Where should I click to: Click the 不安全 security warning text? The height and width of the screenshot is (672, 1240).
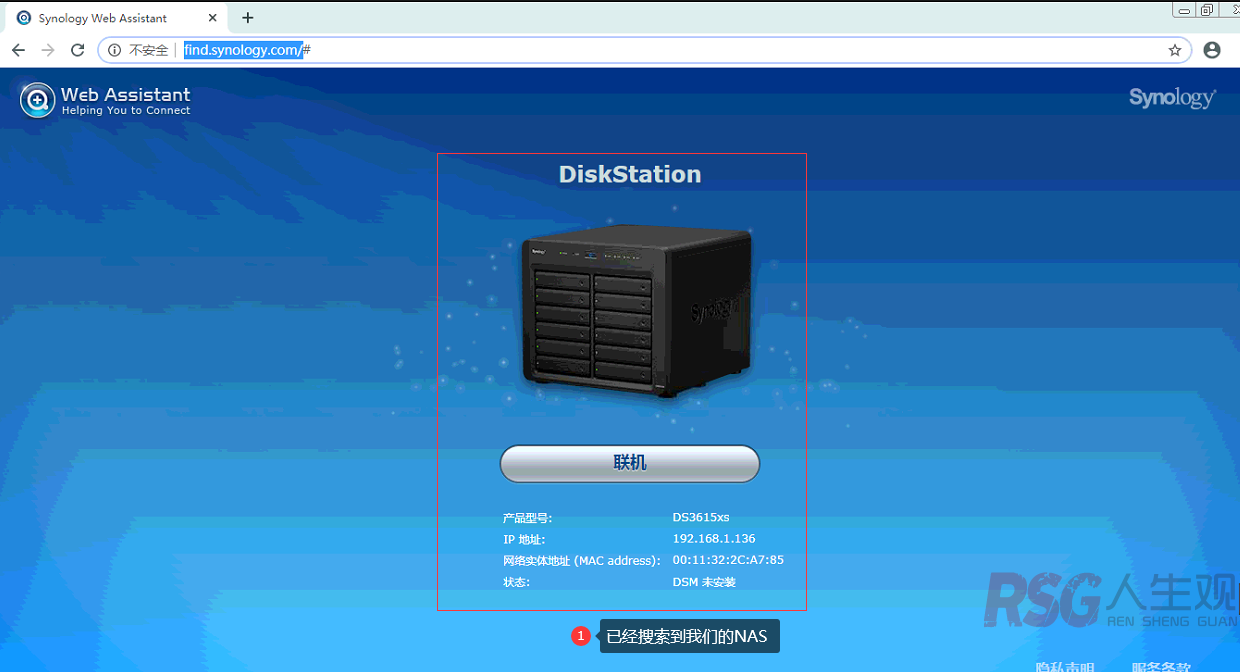pyautogui.click(x=148, y=50)
